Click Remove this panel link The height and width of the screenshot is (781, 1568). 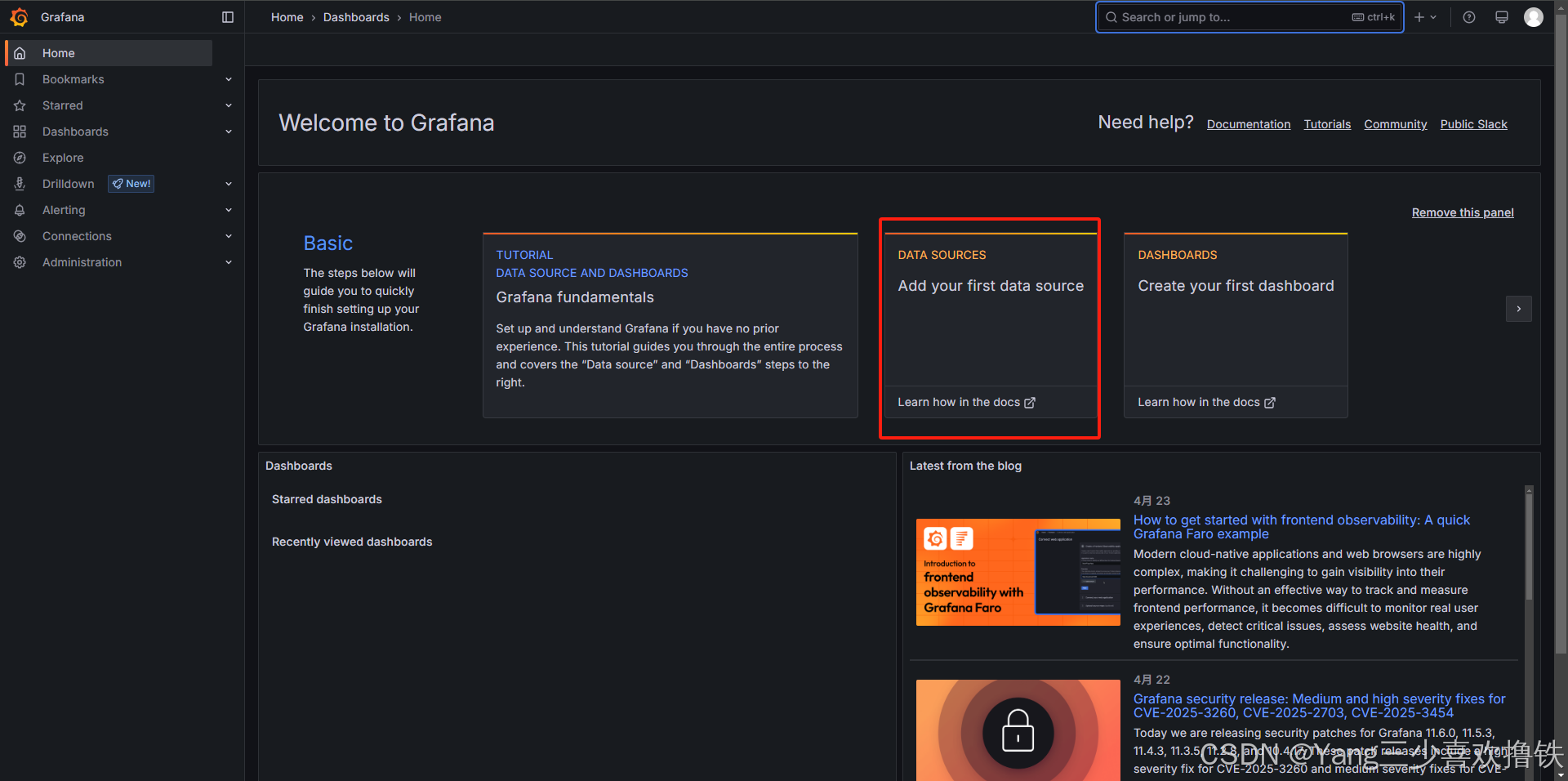[x=1463, y=212]
